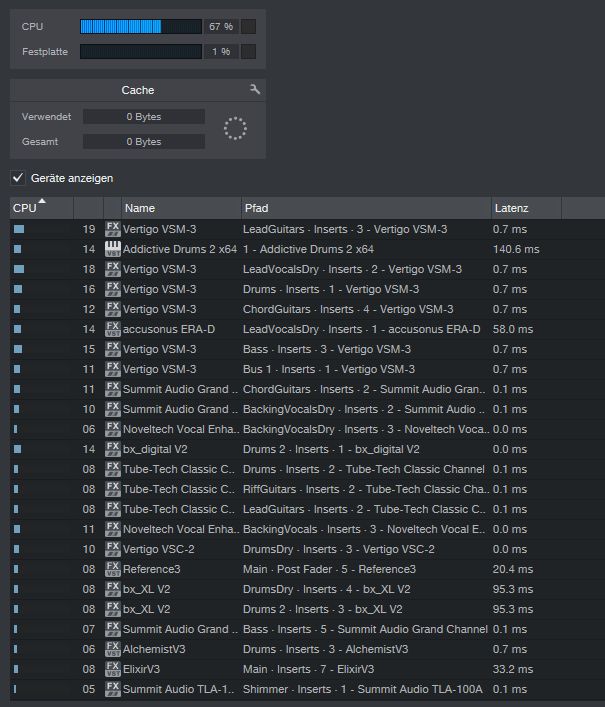Image resolution: width=605 pixels, height=707 pixels.
Task: Click FX icon of LeadGuitars Tube-Tech Classic
Action: [113, 509]
